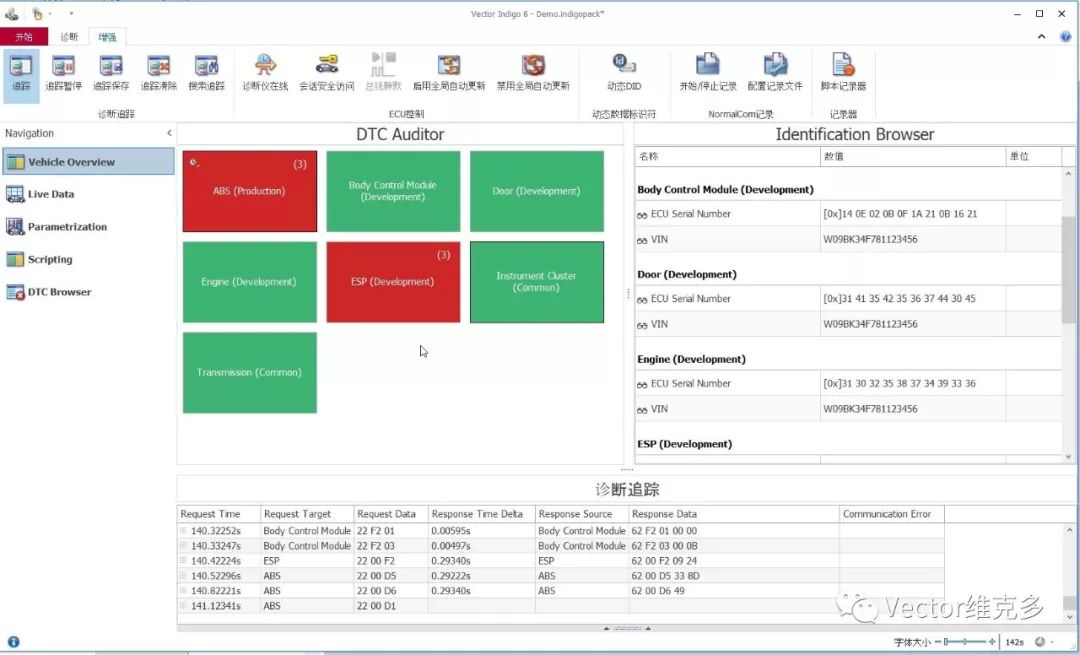This screenshot has width=1080, height=655.
Task: Collapse the ribbon using the top-right chevron
Action: pos(1041,37)
